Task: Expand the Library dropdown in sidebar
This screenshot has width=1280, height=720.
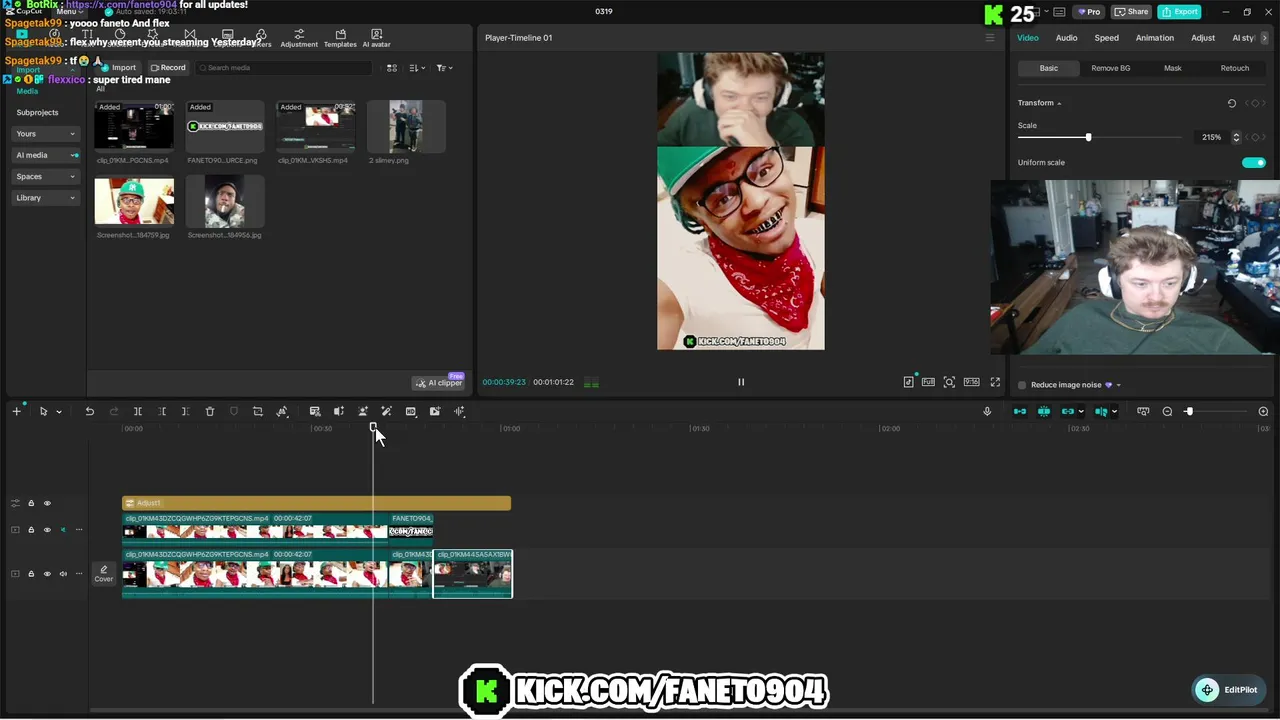Action: point(46,198)
